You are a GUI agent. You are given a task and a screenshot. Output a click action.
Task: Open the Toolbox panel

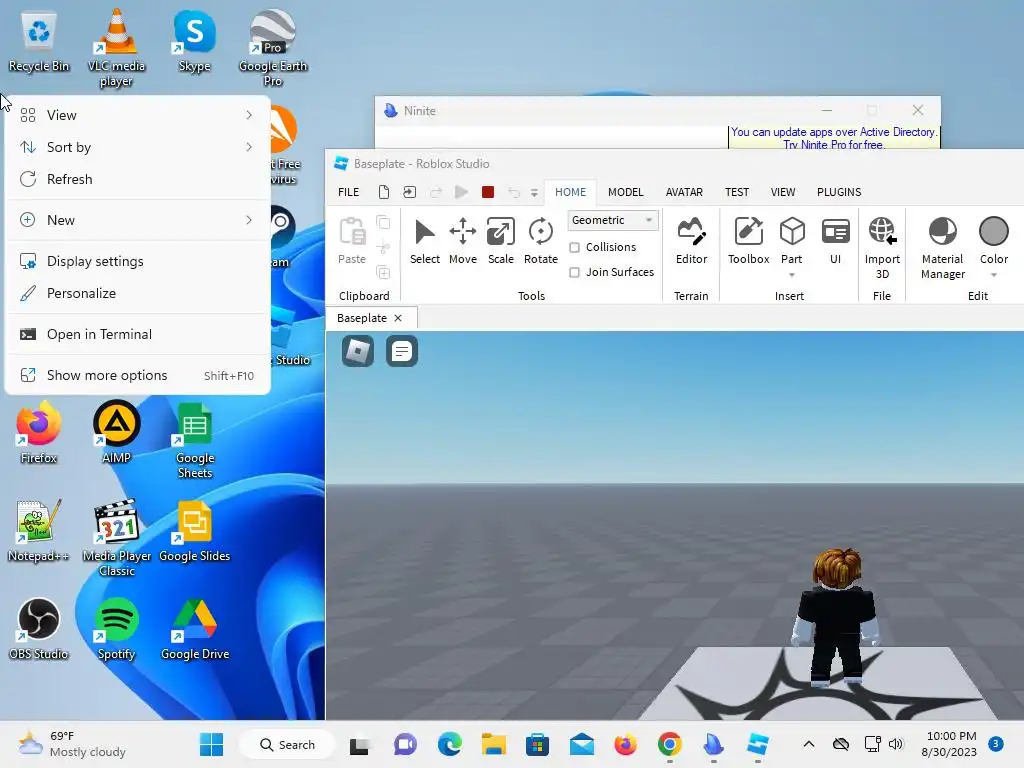tap(748, 241)
